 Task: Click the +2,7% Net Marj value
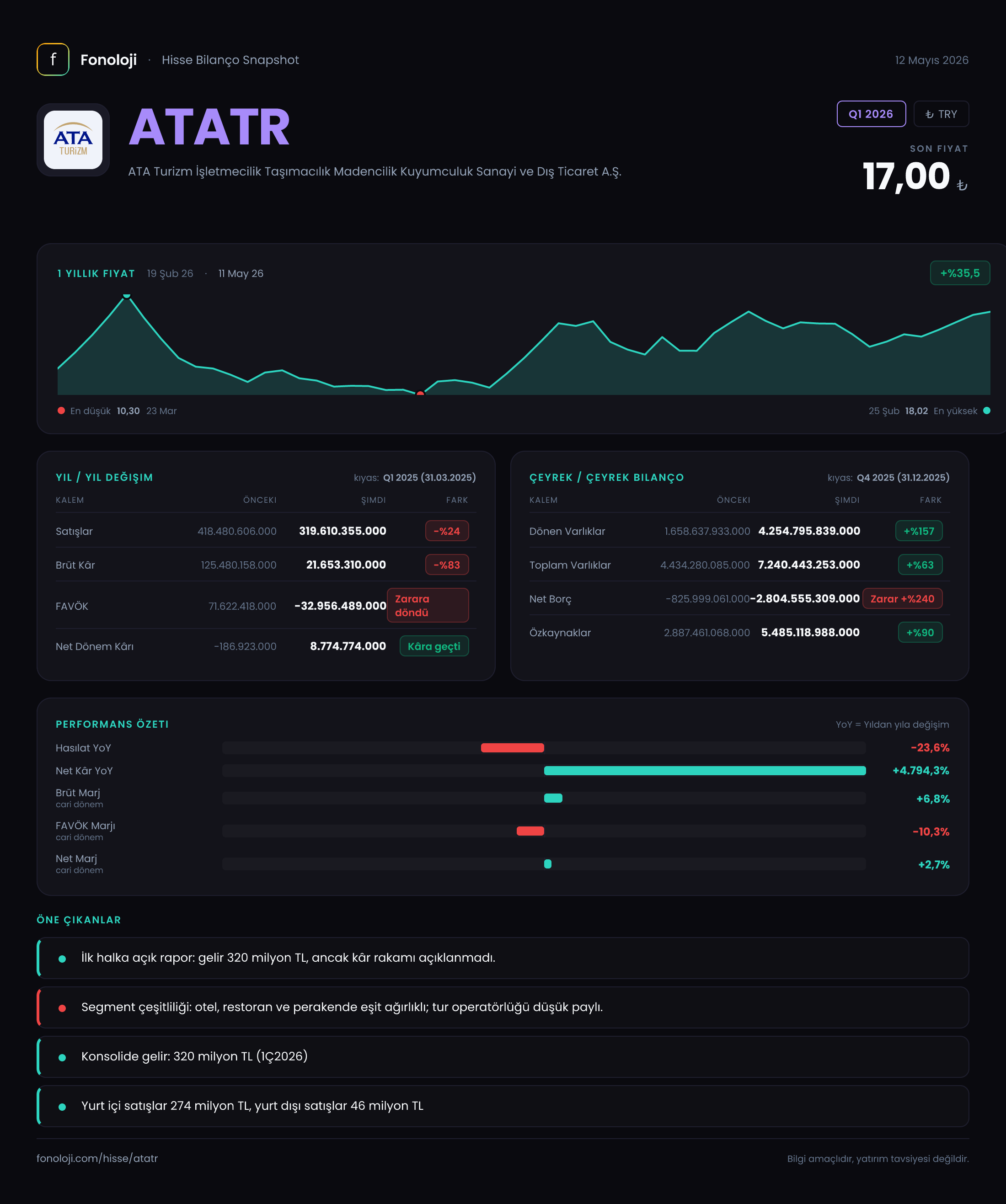click(x=934, y=864)
